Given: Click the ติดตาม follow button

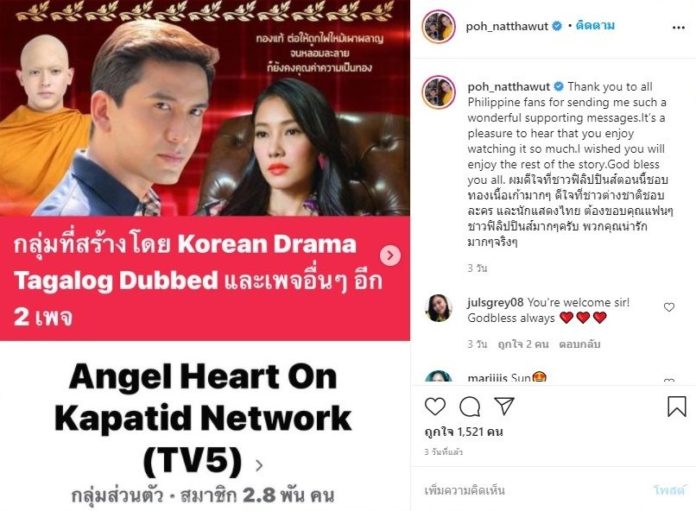Looking at the screenshot, I should pyautogui.click(x=595, y=26).
